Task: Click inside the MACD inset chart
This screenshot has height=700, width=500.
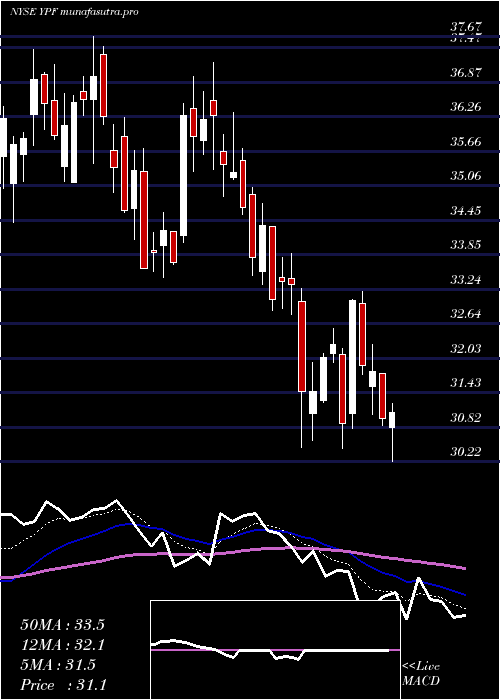Action: pos(275,650)
